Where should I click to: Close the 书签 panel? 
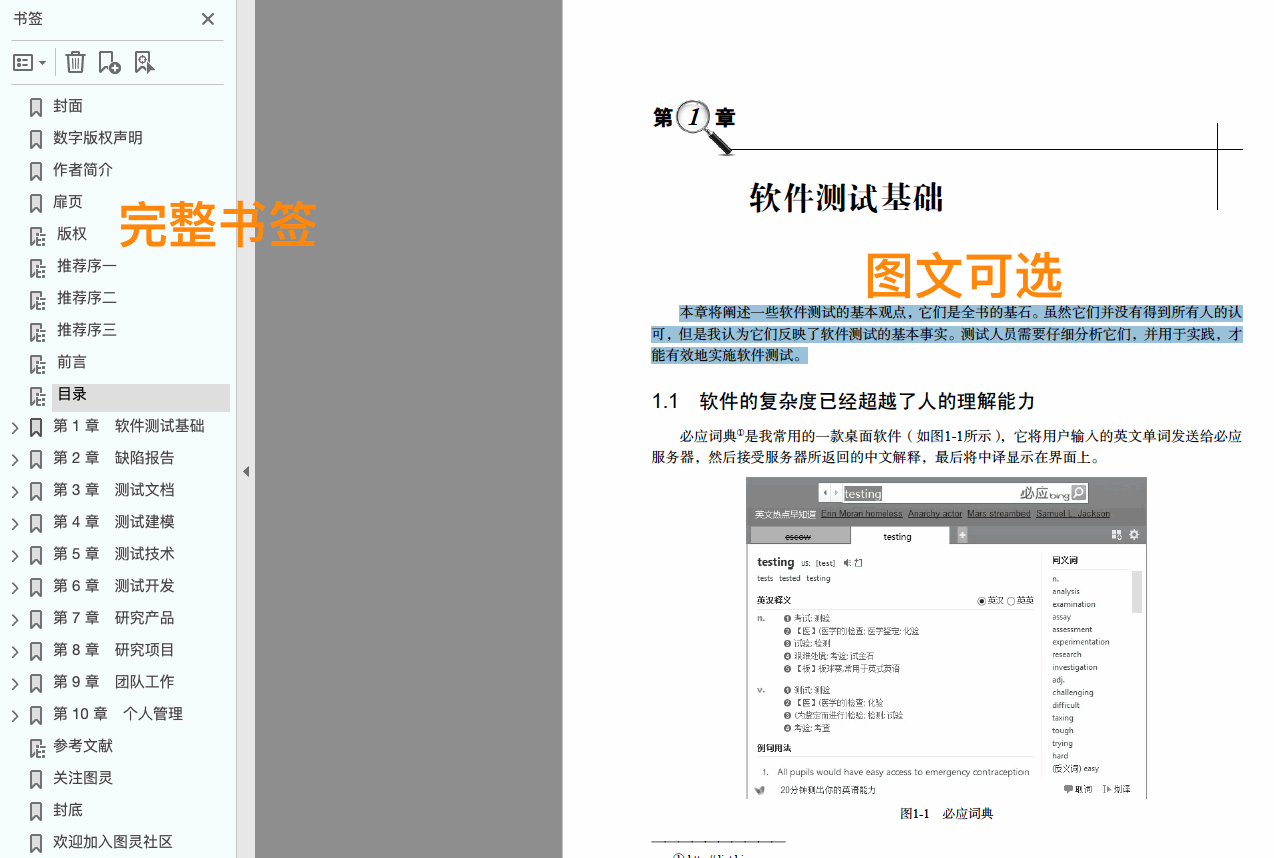207,18
